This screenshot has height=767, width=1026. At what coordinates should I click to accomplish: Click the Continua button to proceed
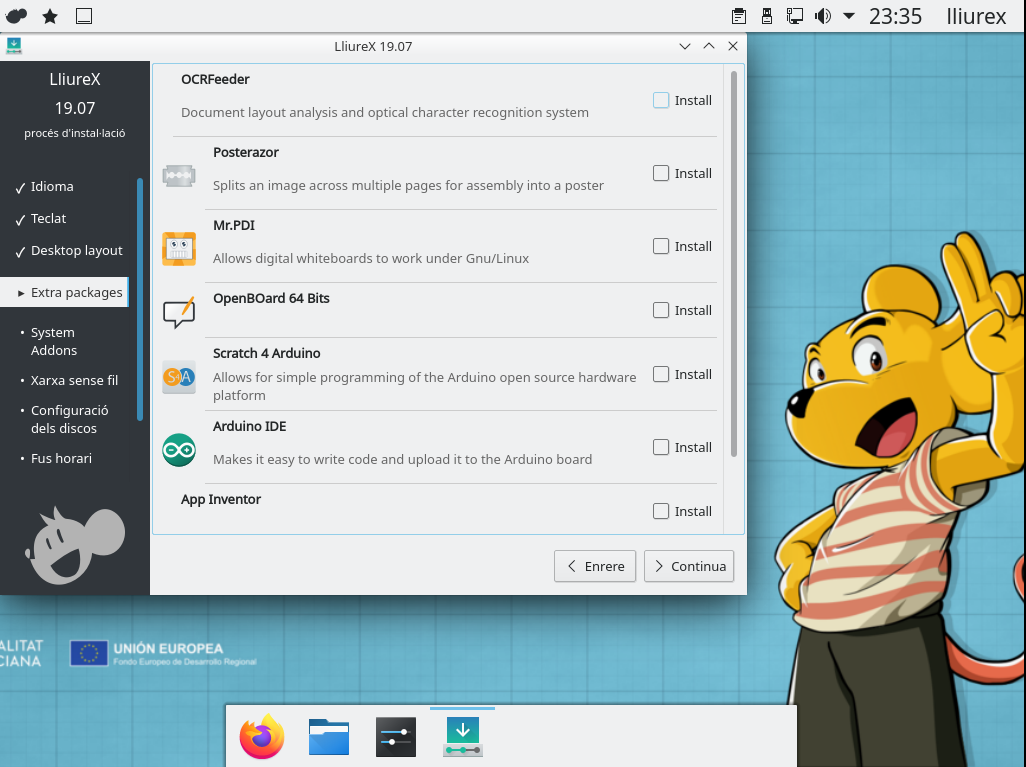(689, 566)
